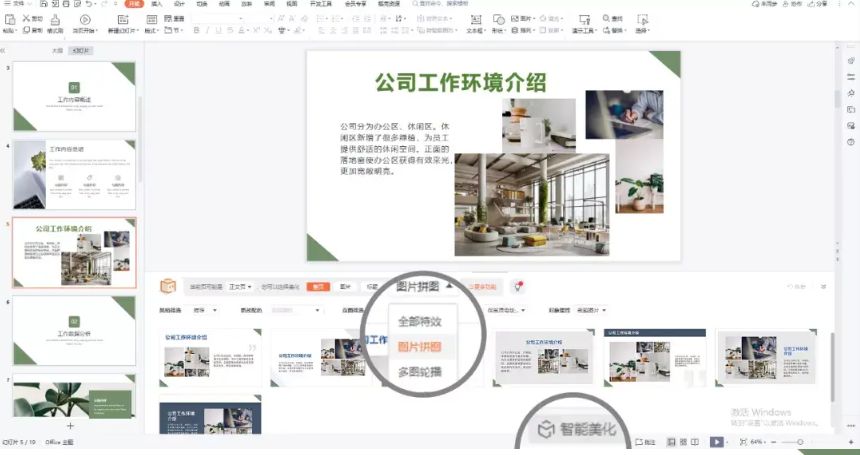Click the pin icon in right sidebar
The height and width of the screenshot is (455, 860).
851,93
